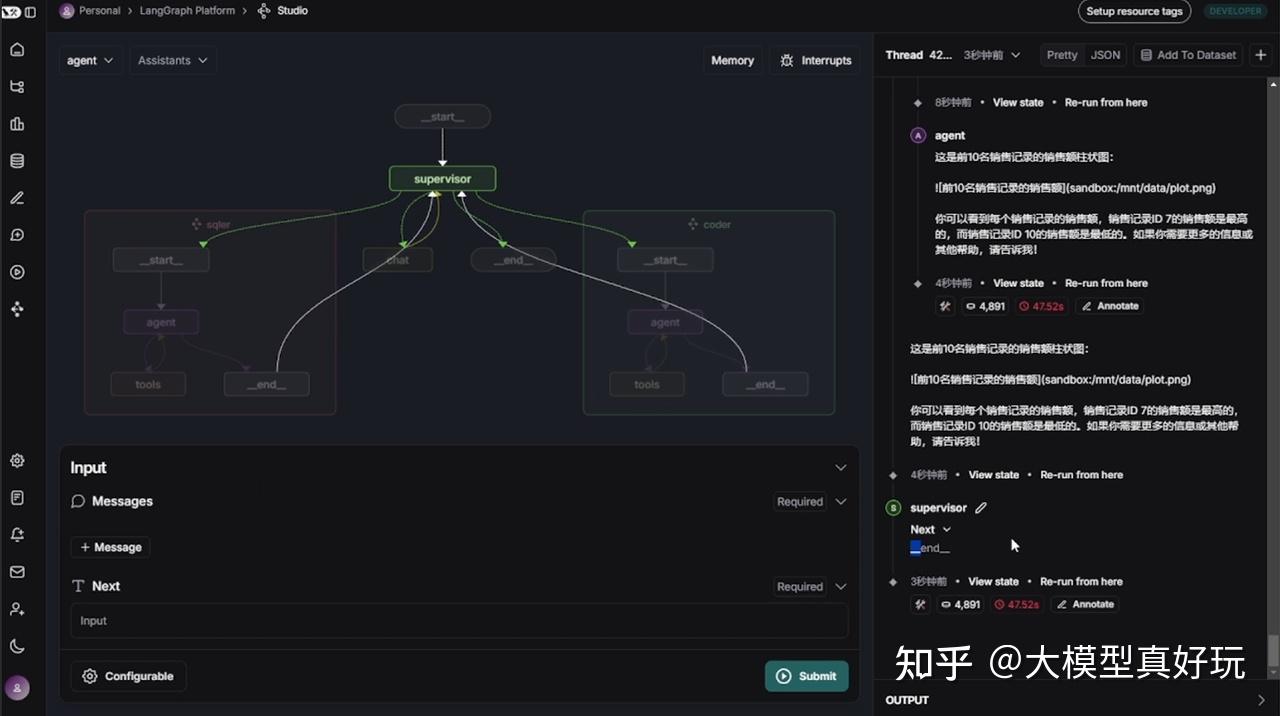Click the pencil icon beside the supervisor label
This screenshot has height=716, width=1280.
tap(980, 507)
